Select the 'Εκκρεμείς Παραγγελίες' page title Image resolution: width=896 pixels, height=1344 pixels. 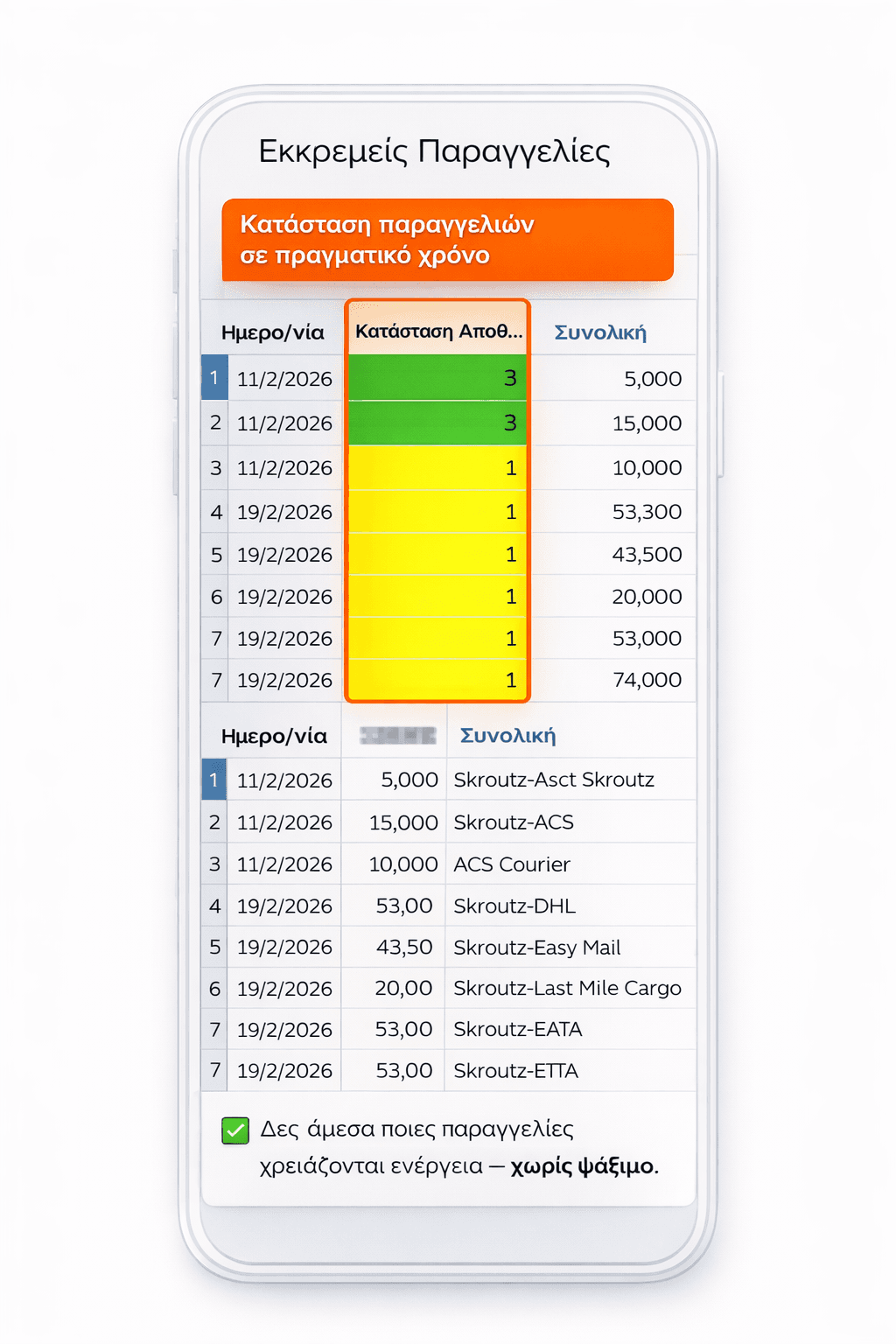coord(434,150)
